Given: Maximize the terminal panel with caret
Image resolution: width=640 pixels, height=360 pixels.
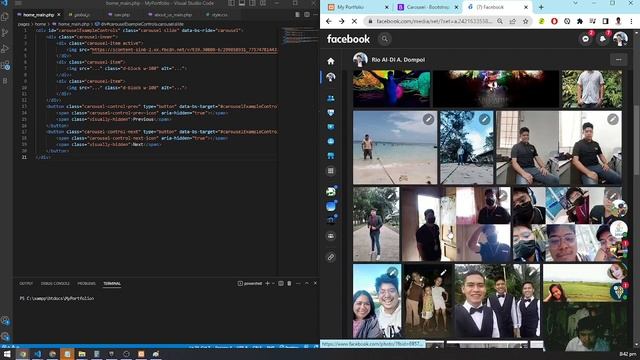Looking at the screenshot, I should (x=307, y=283).
